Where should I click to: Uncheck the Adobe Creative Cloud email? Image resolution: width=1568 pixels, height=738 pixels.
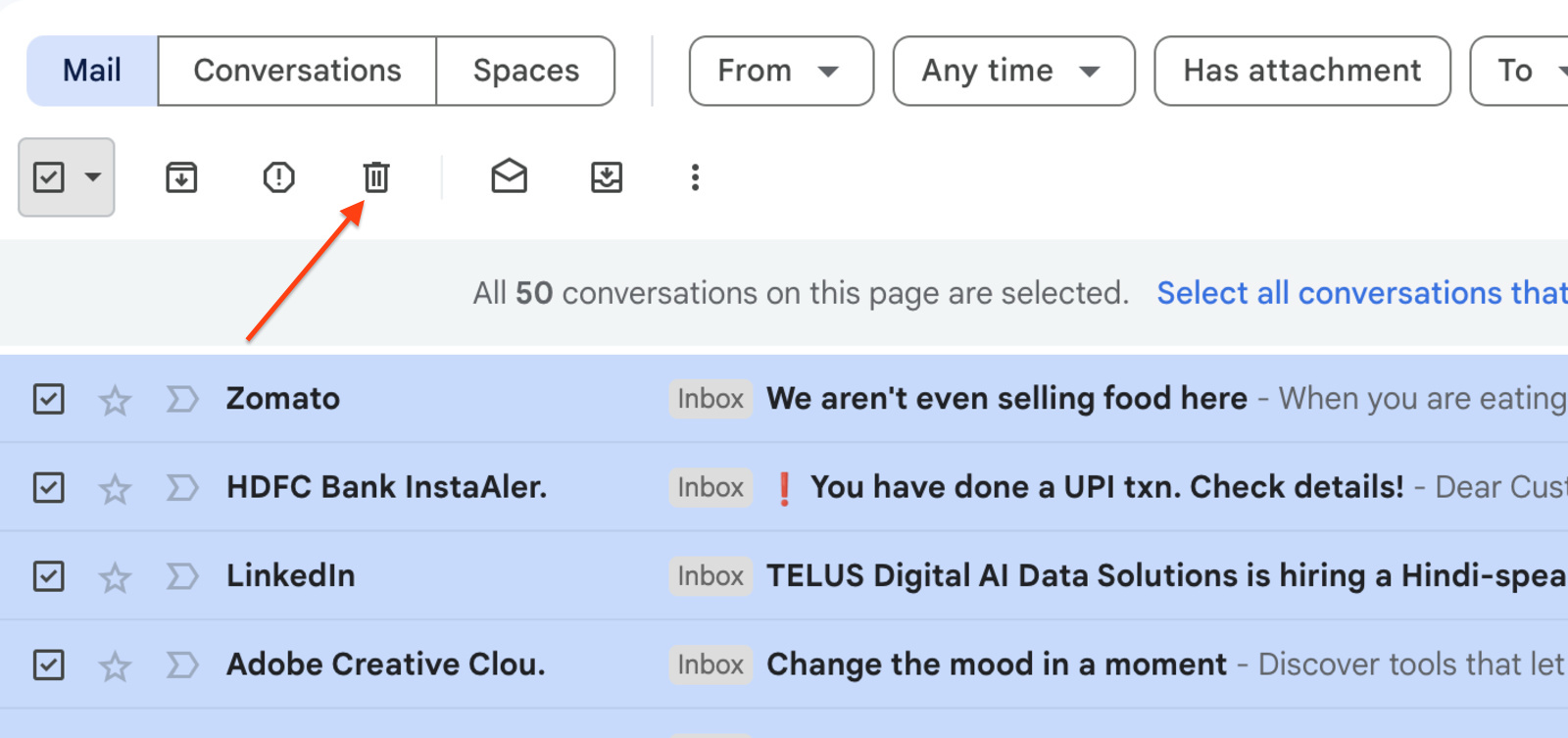tap(48, 664)
